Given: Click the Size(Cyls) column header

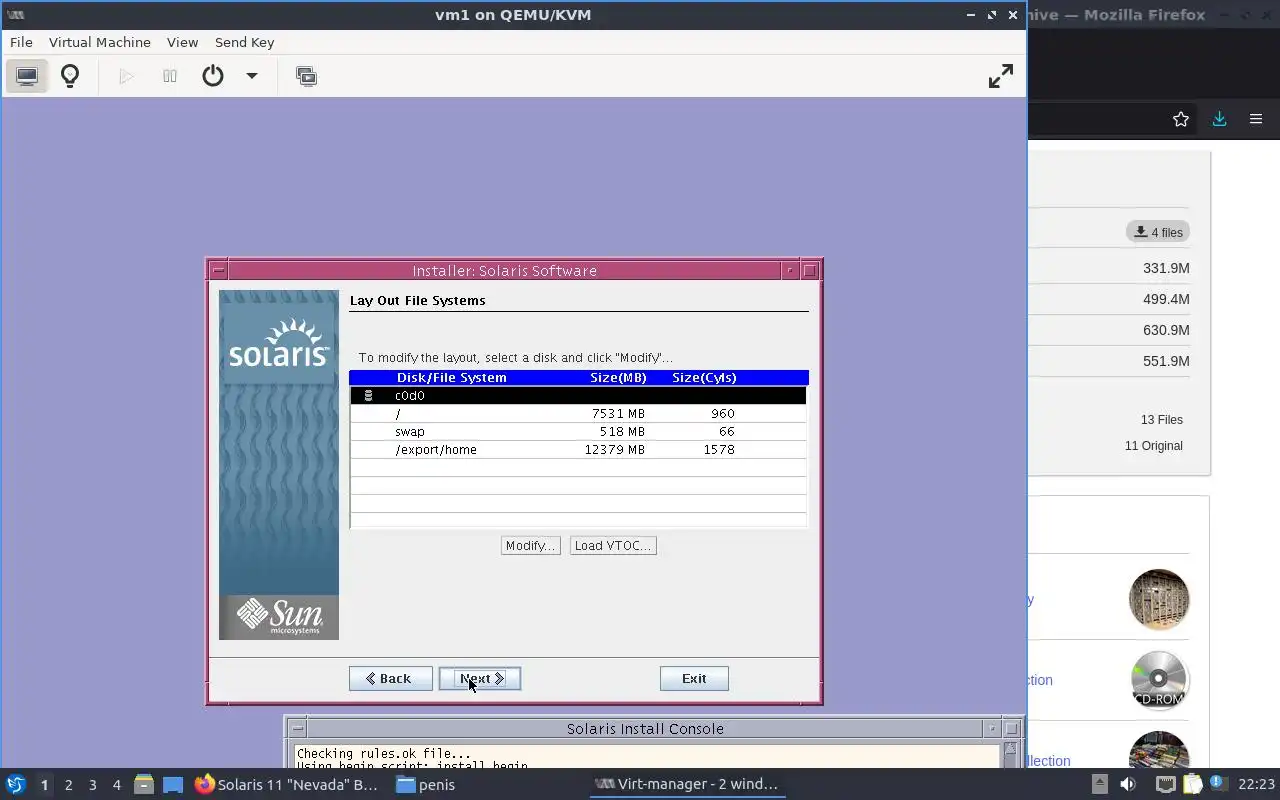Looking at the screenshot, I should coord(704,377).
